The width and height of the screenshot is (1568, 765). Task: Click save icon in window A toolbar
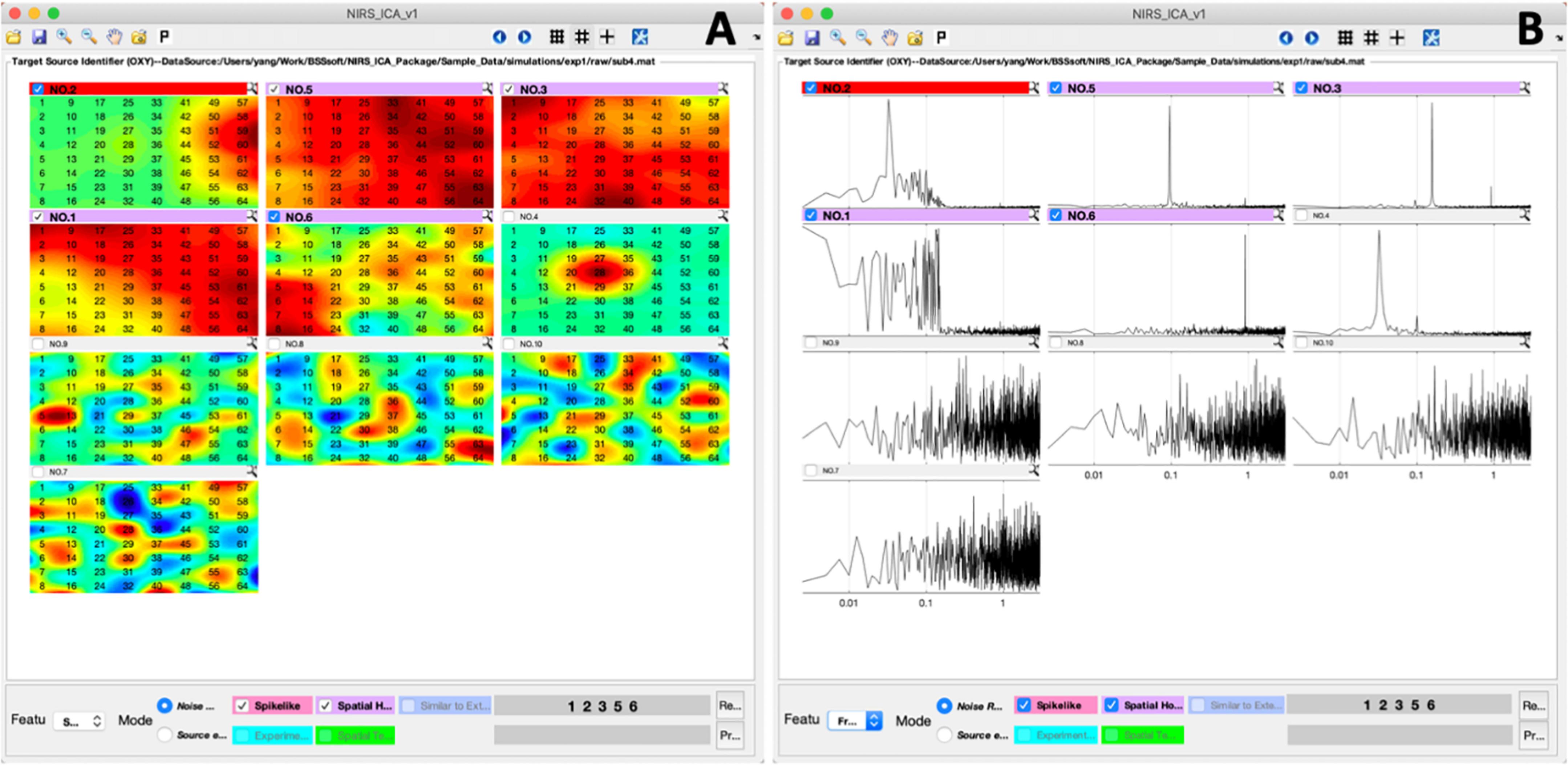[40, 37]
